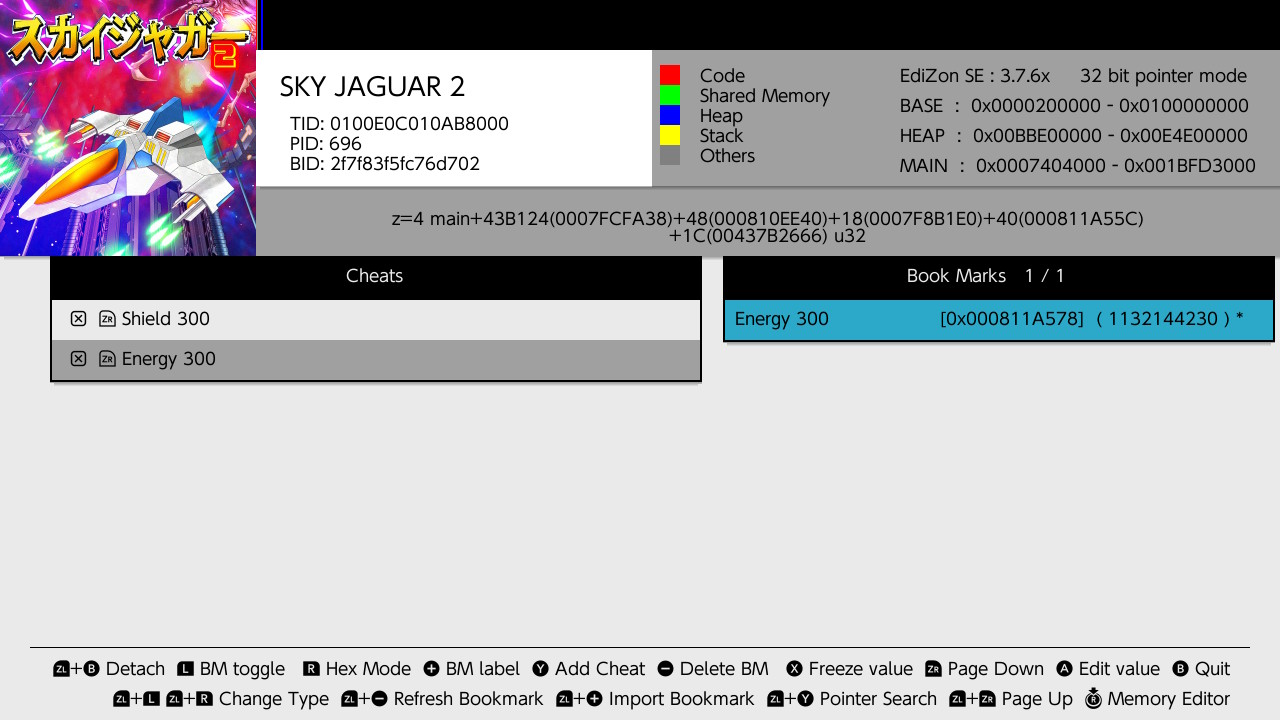Screen dimensions: 1280x720
Task: Tap the R button glyph beside Hex Mode
Action: click(311, 669)
